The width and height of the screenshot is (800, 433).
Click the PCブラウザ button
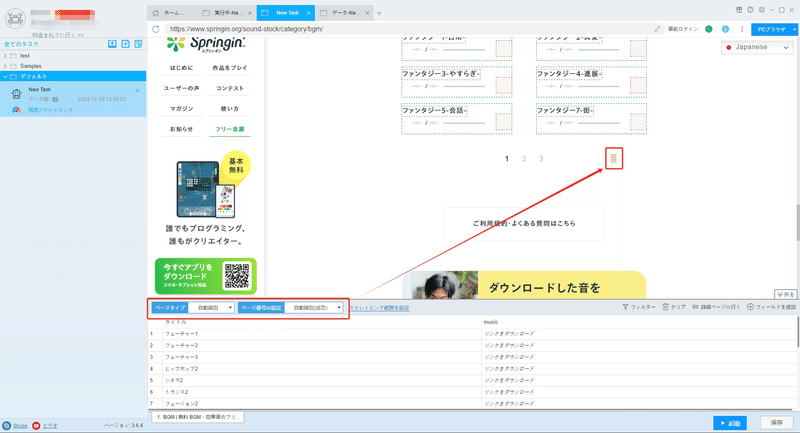pos(771,30)
